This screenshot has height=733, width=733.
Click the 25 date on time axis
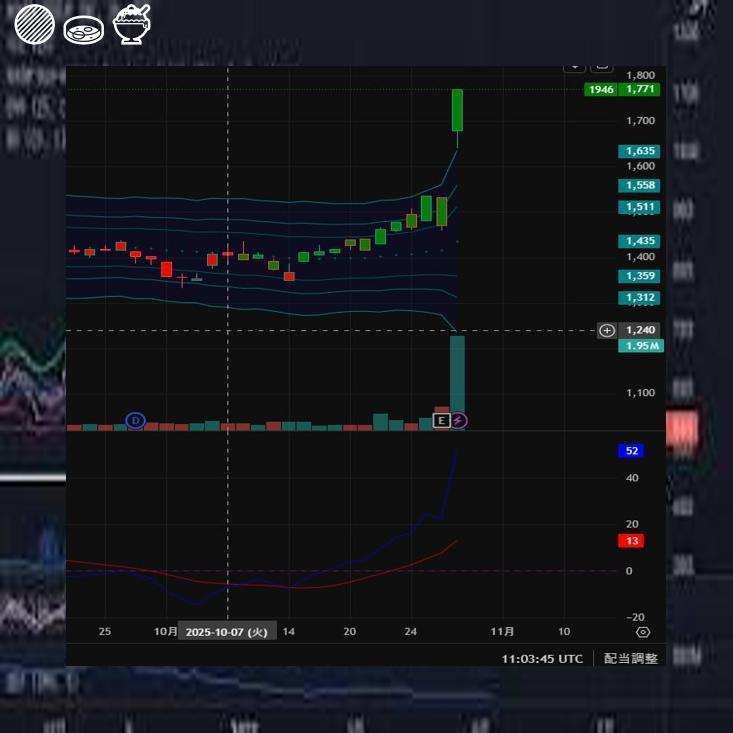click(x=105, y=632)
